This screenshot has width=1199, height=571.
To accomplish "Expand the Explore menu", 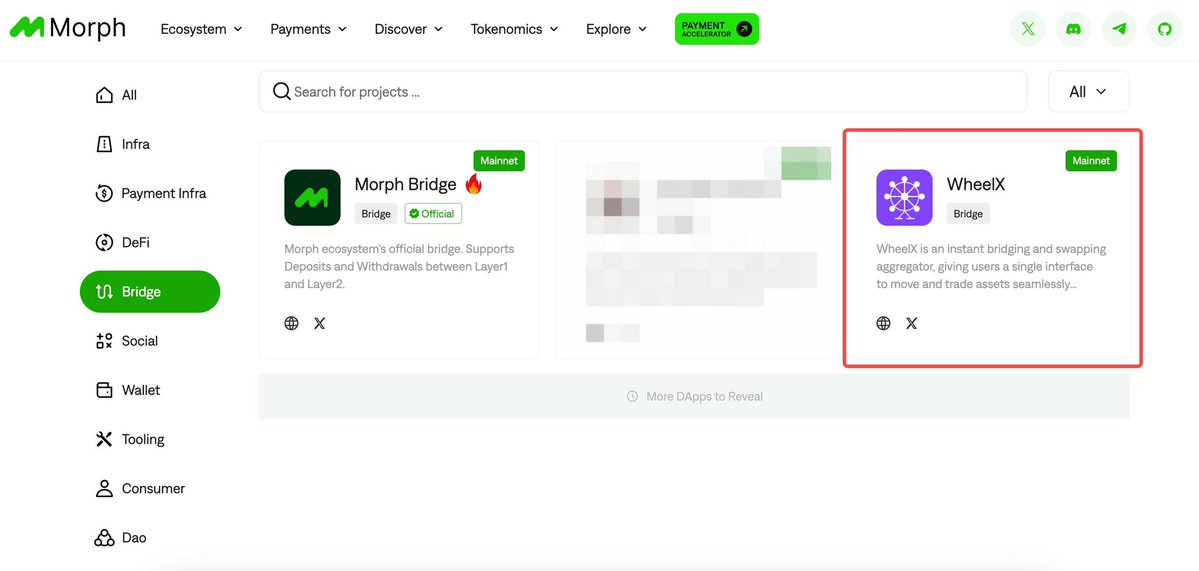I will [x=616, y=29].
